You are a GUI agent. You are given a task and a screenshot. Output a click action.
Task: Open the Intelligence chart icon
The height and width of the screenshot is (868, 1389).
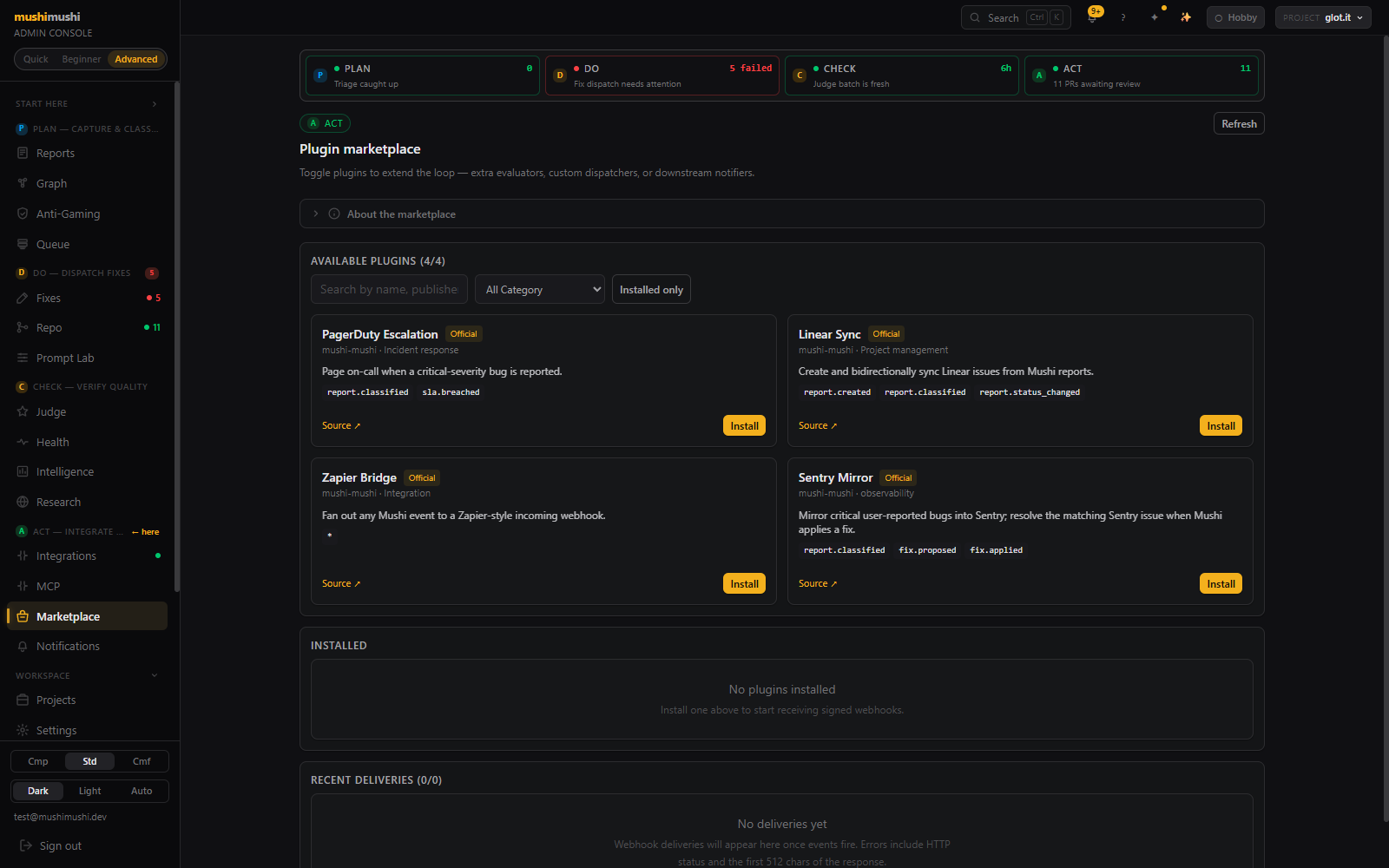[23, 471]
